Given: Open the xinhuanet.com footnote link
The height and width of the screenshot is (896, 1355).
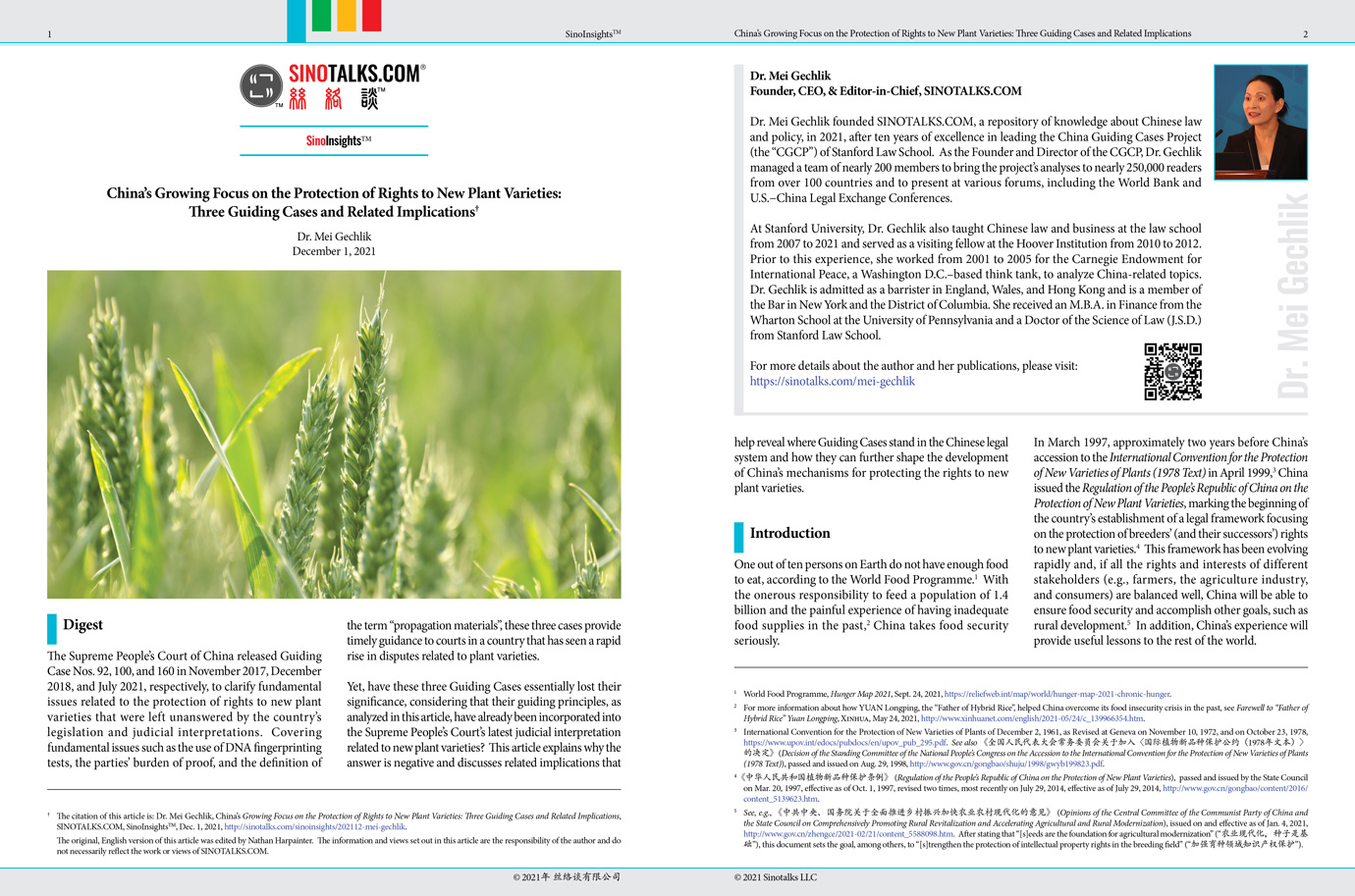Looking at the screenshot, I should coord(1031,718).
